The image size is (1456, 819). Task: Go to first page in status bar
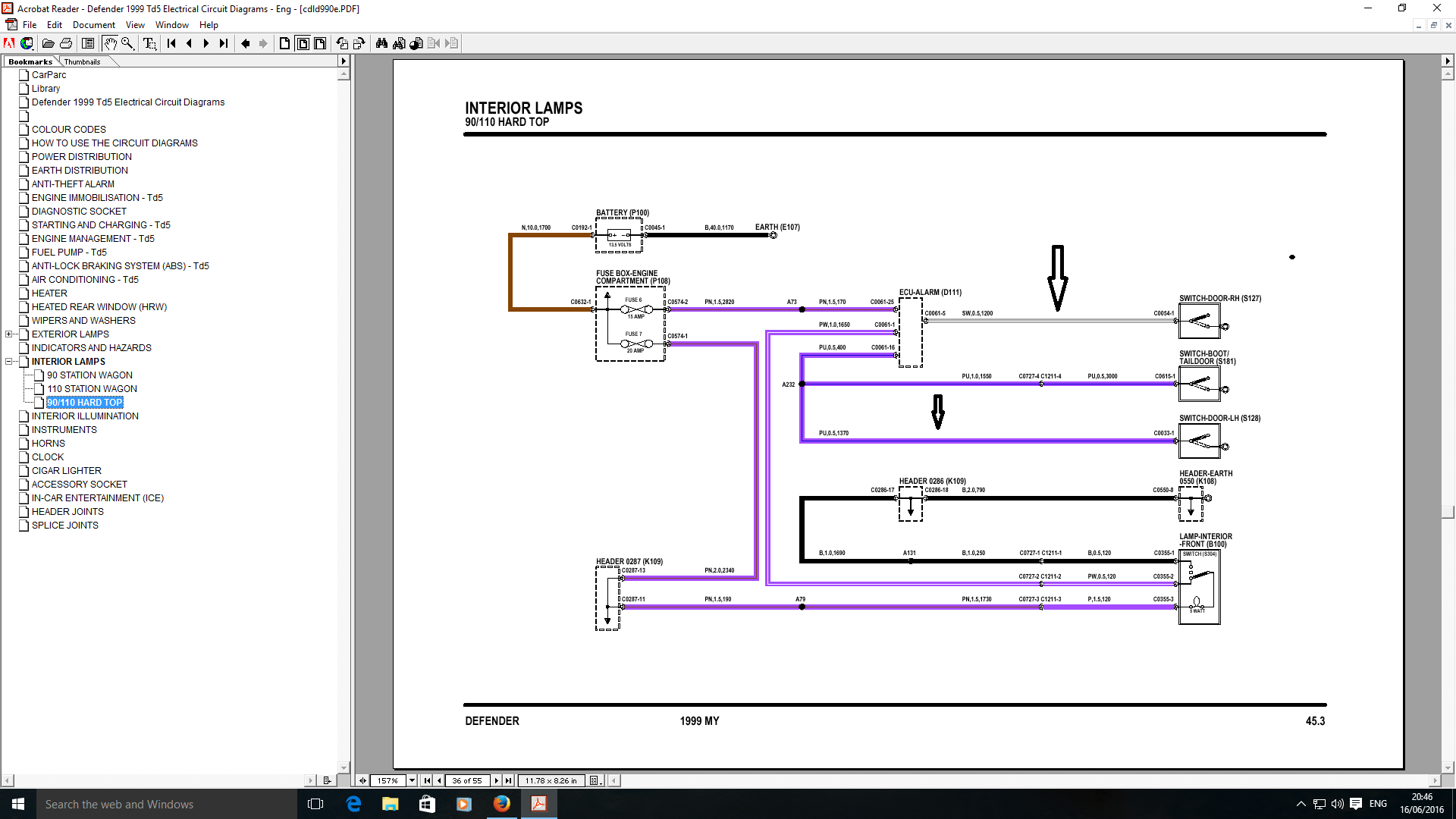click(427, 780)
